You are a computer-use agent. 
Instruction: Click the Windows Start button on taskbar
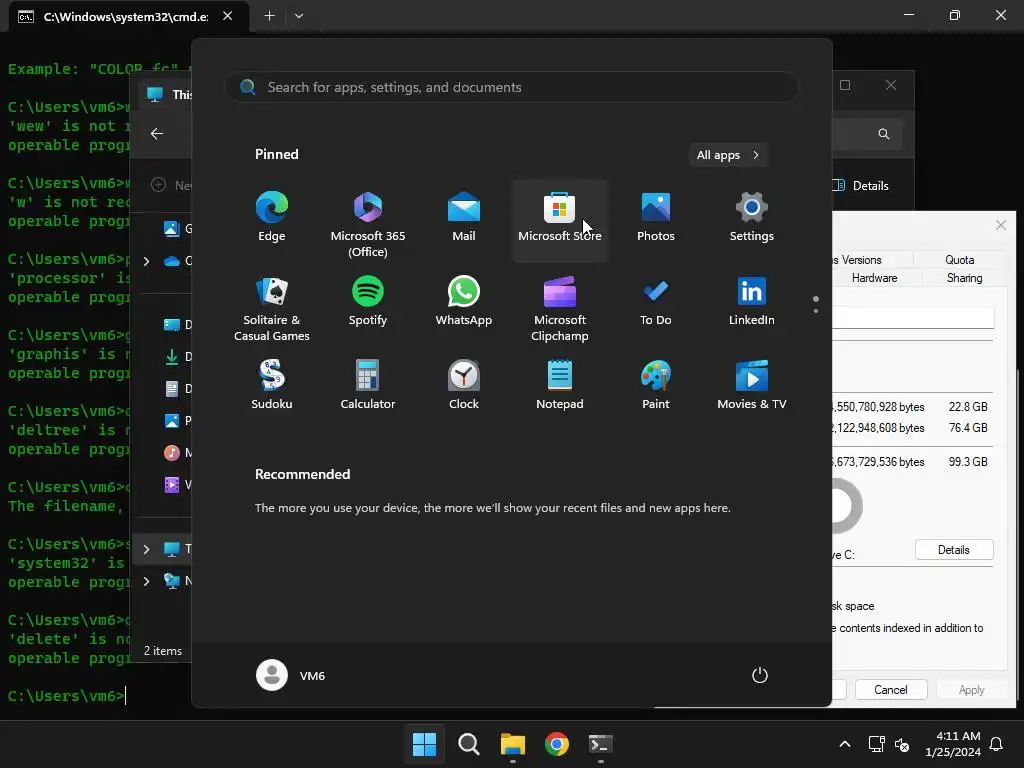424,744
